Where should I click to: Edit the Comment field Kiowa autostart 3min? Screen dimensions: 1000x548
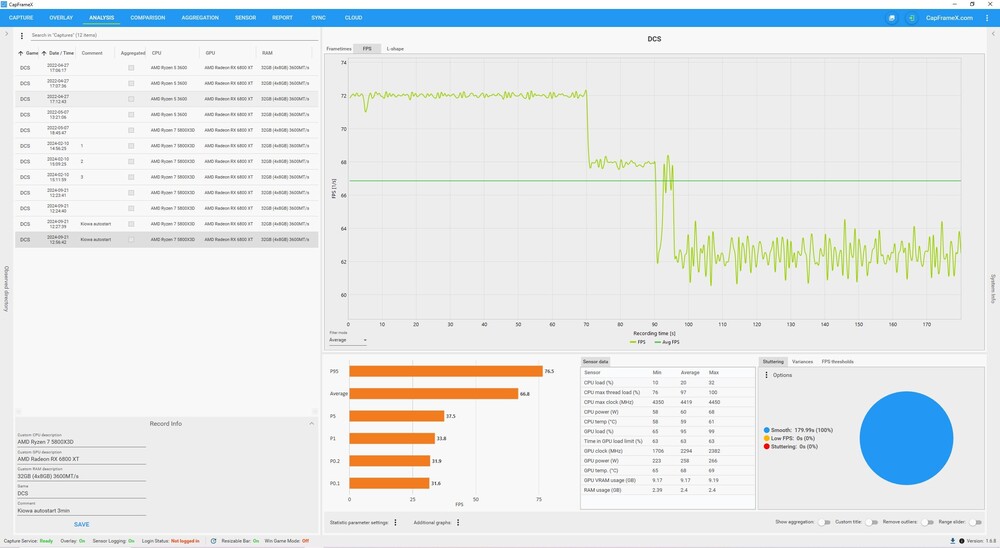click(81, 510)
